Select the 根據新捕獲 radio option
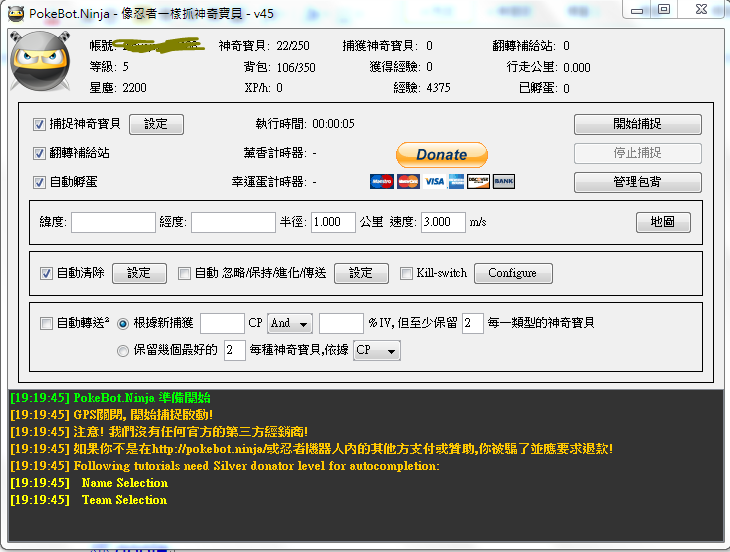Image resolution: width=730 pixels, height=552 pixels. [x=123, y=323]
